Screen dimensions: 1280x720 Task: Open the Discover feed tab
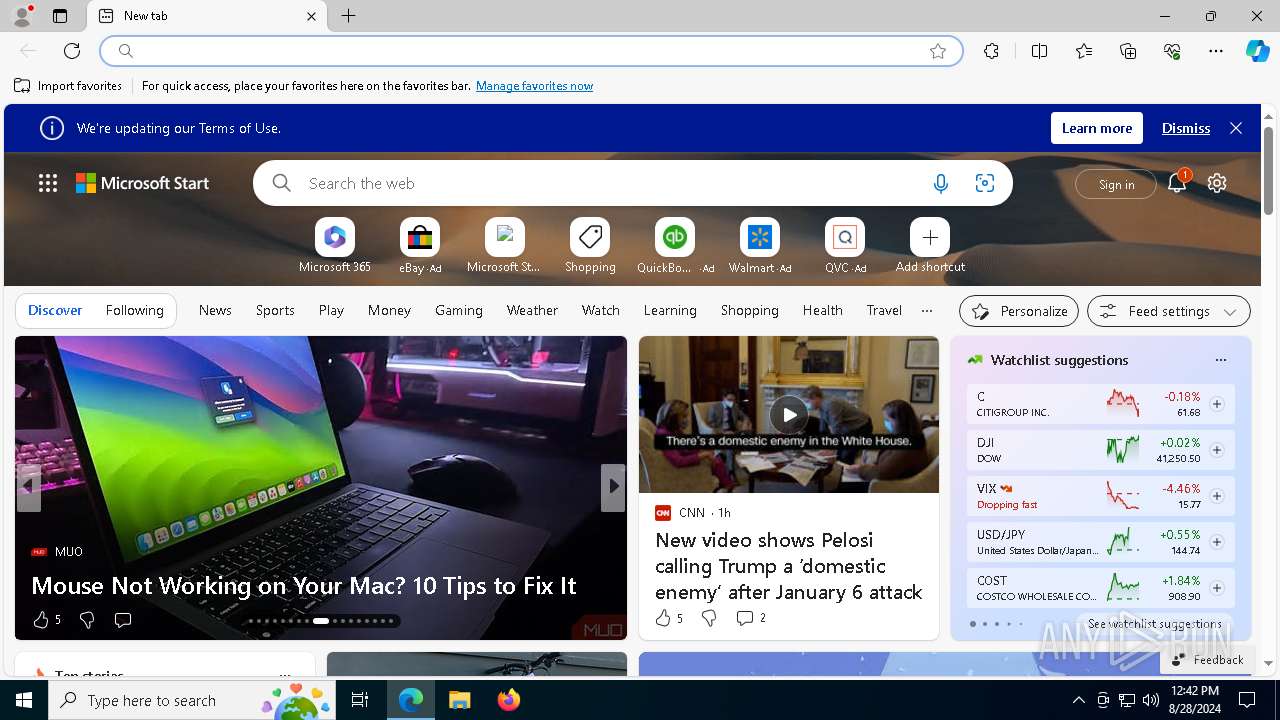(x=55, y=310)
